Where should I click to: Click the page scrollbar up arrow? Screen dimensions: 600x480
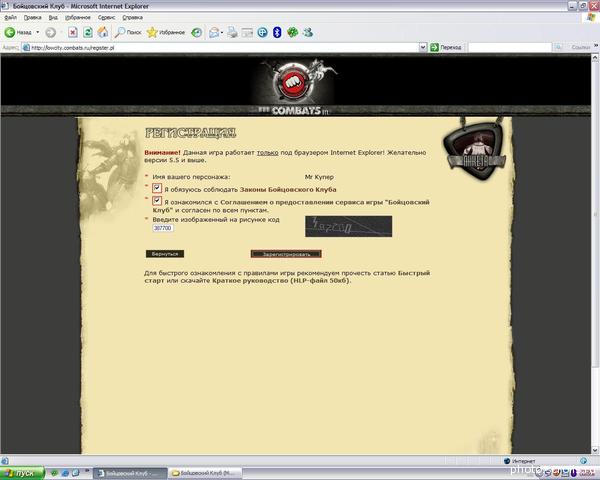595,58
